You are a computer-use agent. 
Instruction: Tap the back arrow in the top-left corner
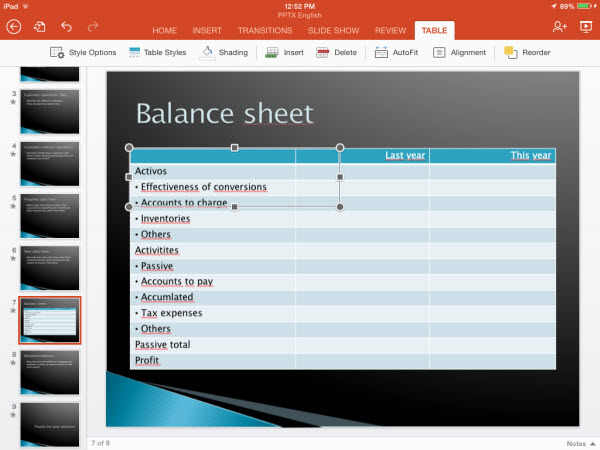[13, 27]
